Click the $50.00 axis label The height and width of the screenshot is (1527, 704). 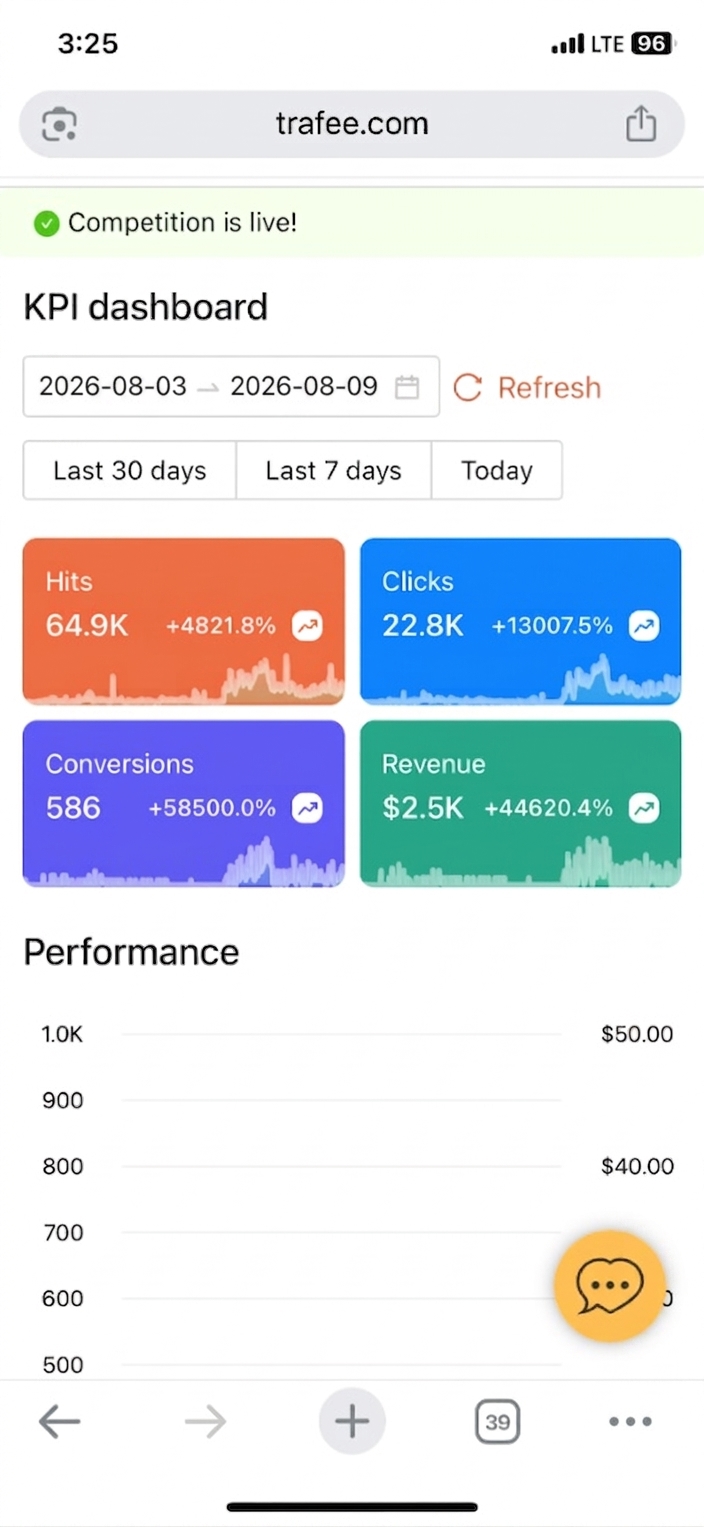[637, 1034]
